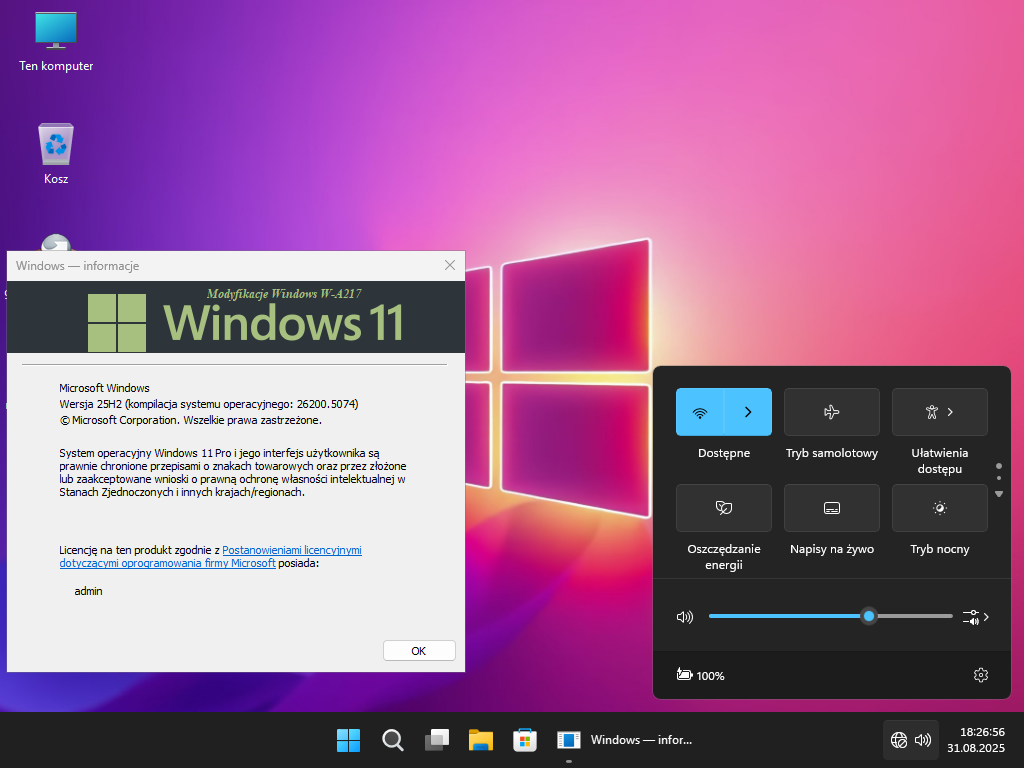Launch File Explorer from the taskbar
The height and width of the screenshot is (768, 1024).
(x=481, y=740)
